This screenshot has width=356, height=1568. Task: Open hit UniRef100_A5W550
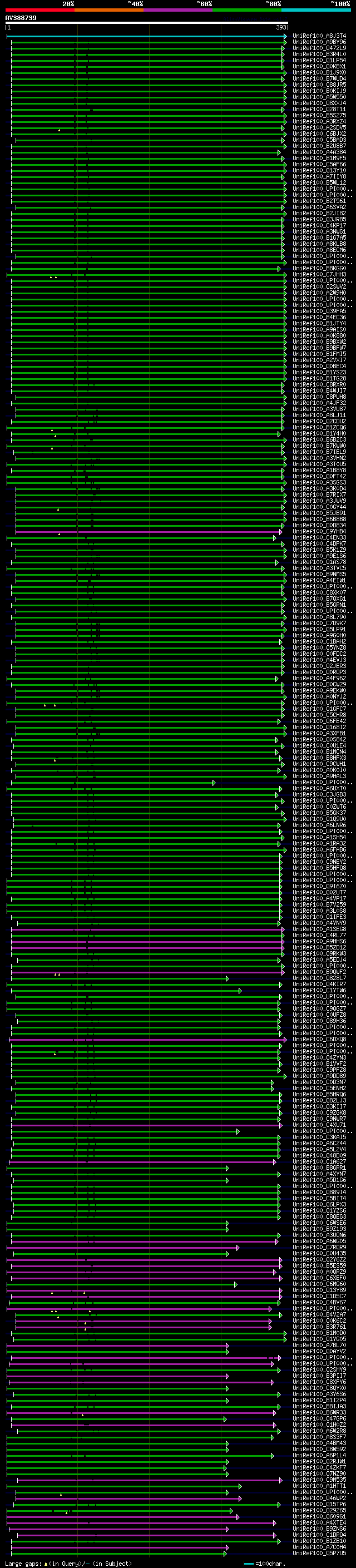[319, 97]
